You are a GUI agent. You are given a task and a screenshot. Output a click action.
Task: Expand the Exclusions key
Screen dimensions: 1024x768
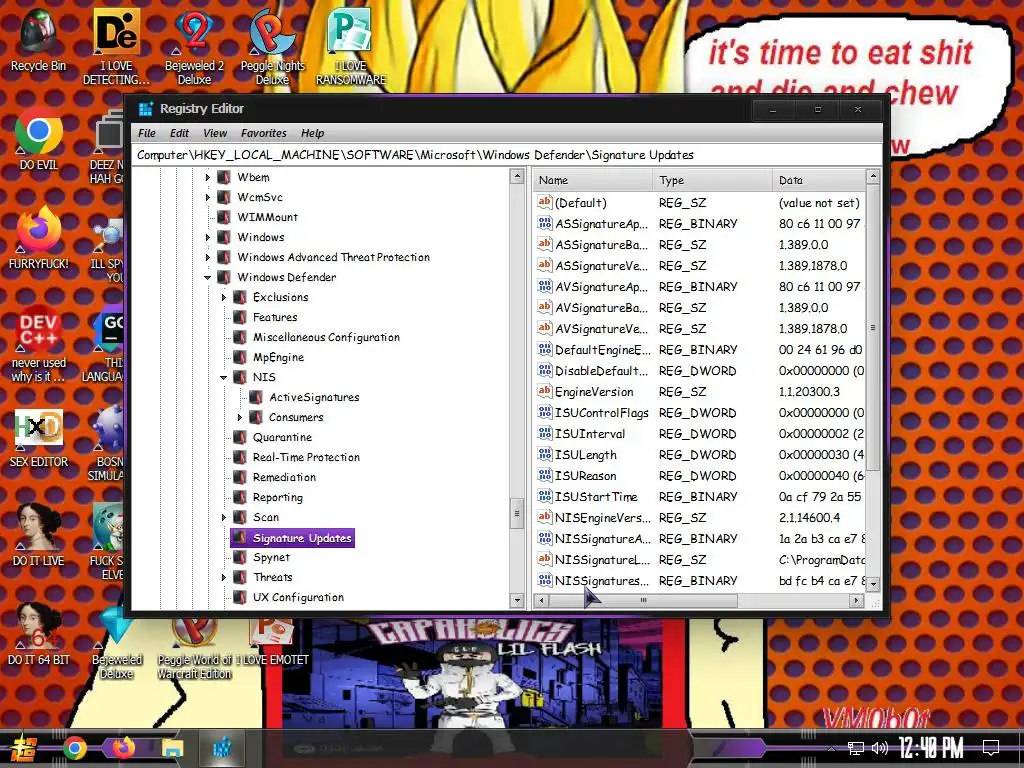[224, 297]
